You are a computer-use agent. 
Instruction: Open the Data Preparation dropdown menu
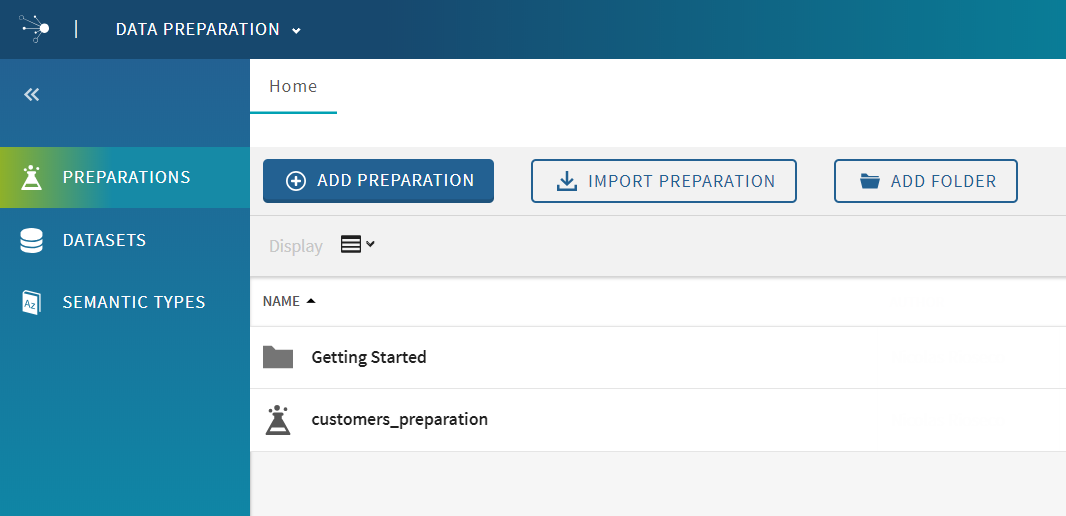[x=208, y=30]
